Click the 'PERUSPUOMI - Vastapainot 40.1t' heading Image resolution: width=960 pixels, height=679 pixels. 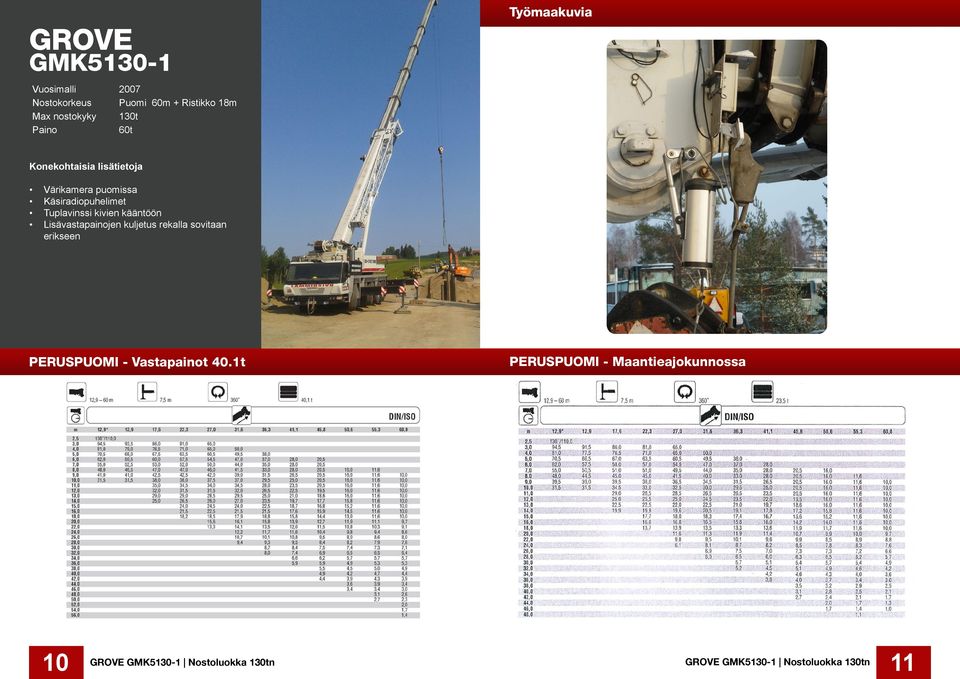(x=137, y=362)
